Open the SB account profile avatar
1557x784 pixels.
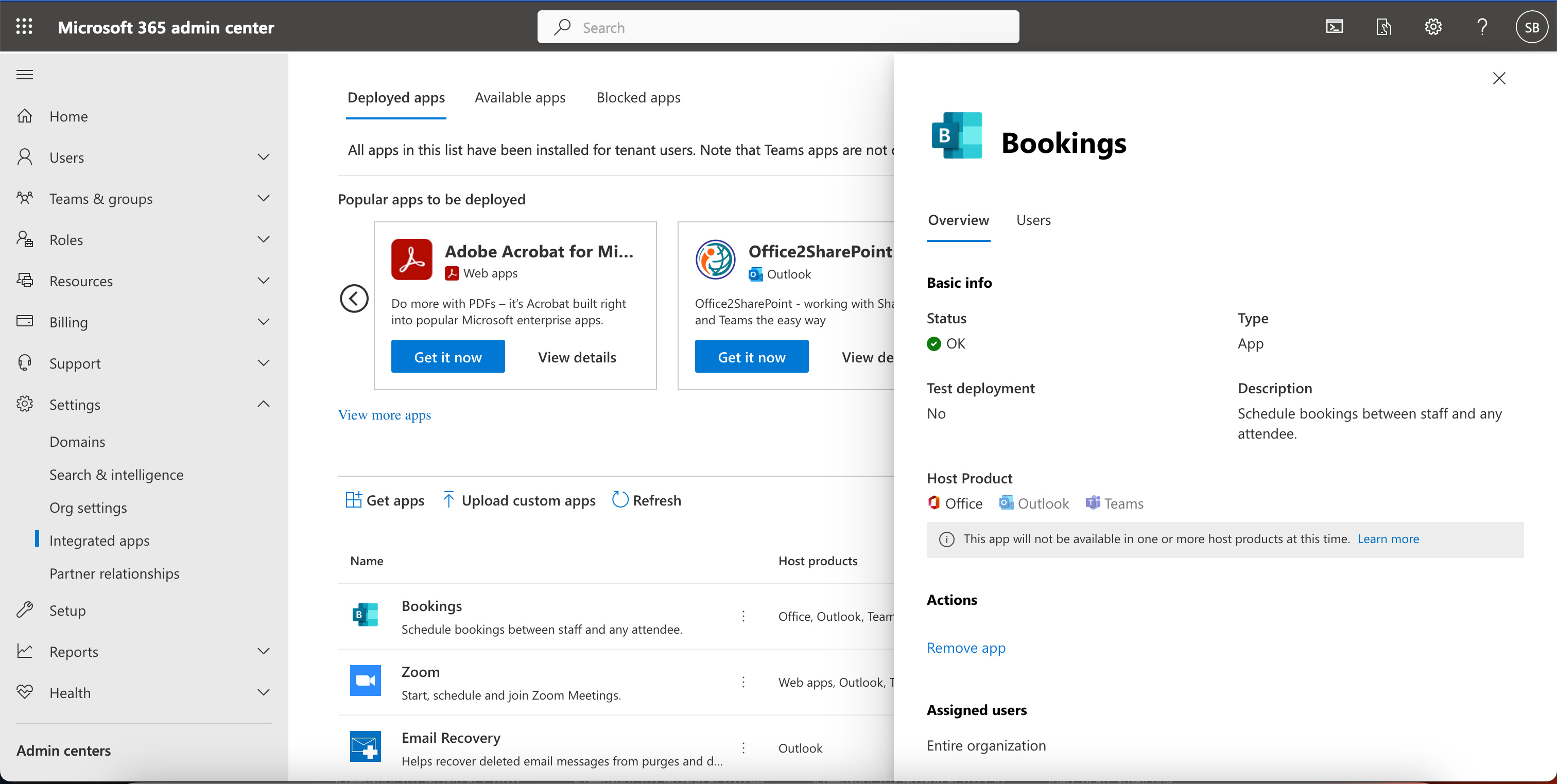1531,27
